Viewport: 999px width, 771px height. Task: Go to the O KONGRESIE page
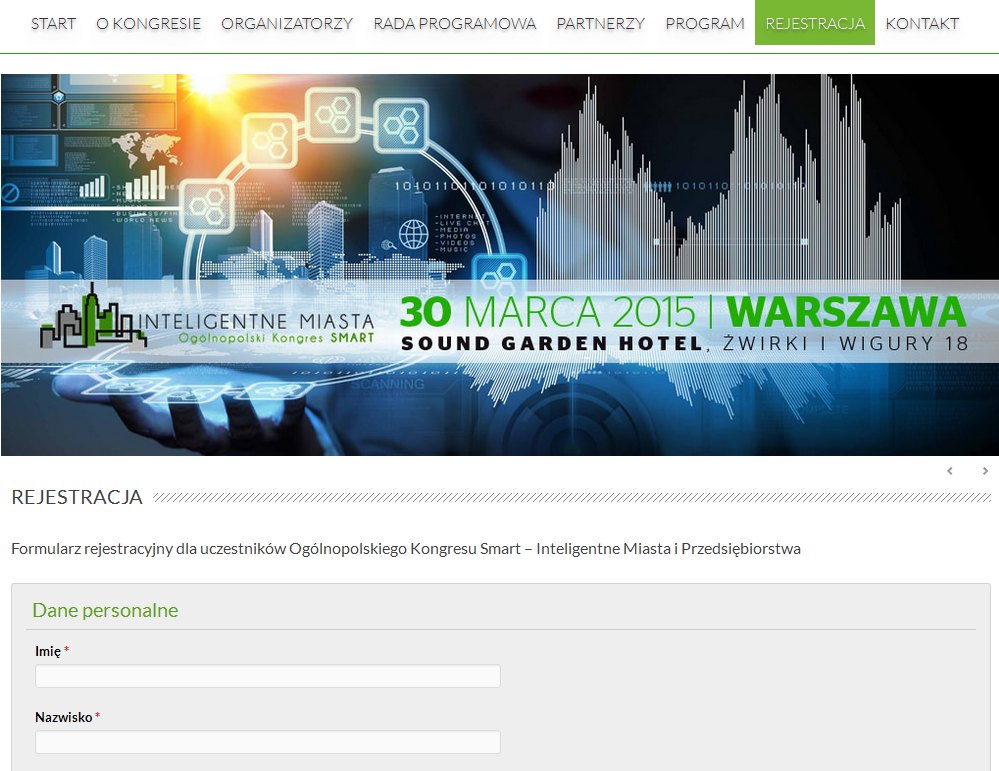click(148, 24)
